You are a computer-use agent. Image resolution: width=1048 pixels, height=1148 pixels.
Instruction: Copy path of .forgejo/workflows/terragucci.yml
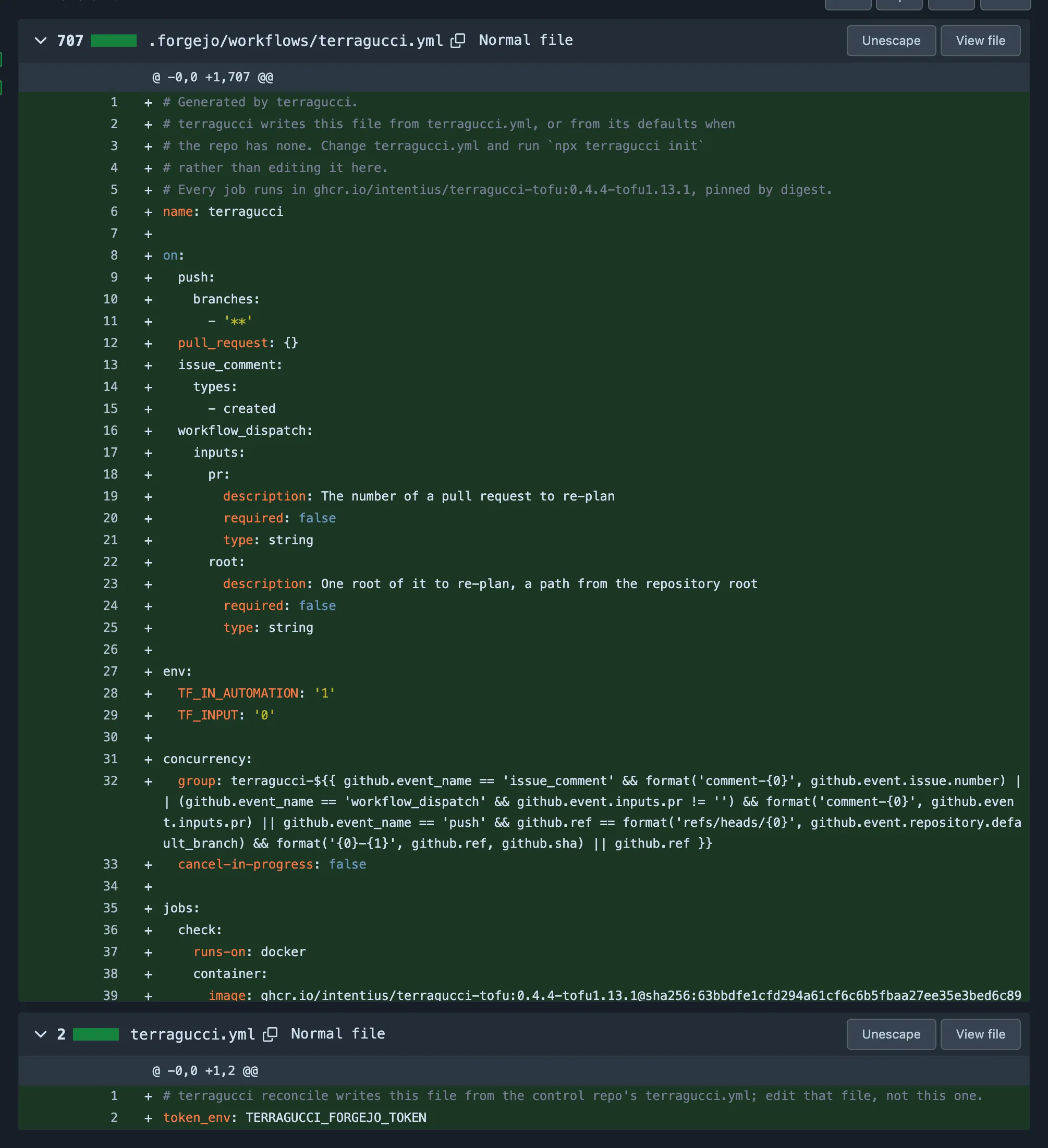click(x=458, y=41)
